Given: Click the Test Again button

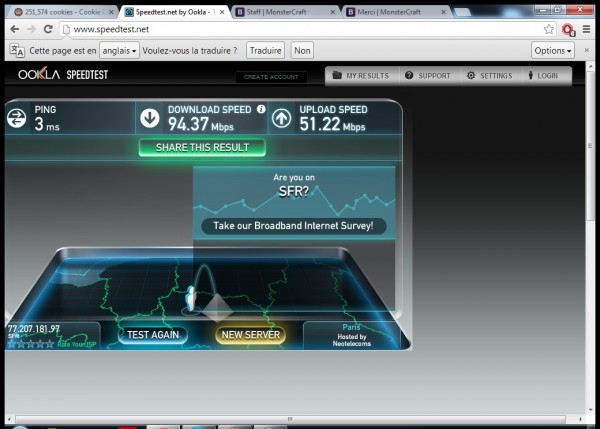Looking at the screenshot, I should [153, 335].
